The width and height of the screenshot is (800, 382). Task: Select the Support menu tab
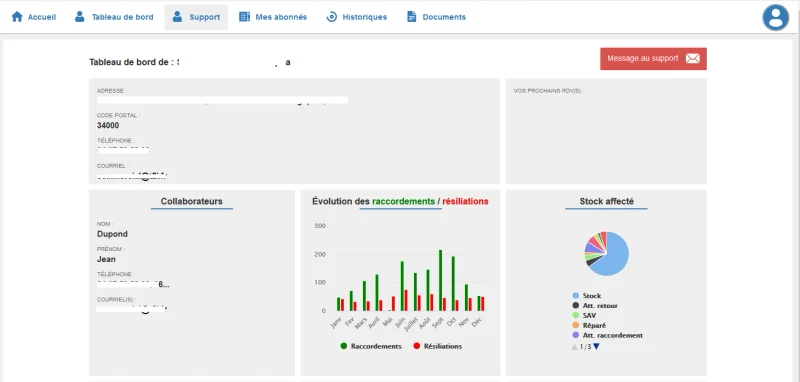pyautogui.click(x=196, y=17)
